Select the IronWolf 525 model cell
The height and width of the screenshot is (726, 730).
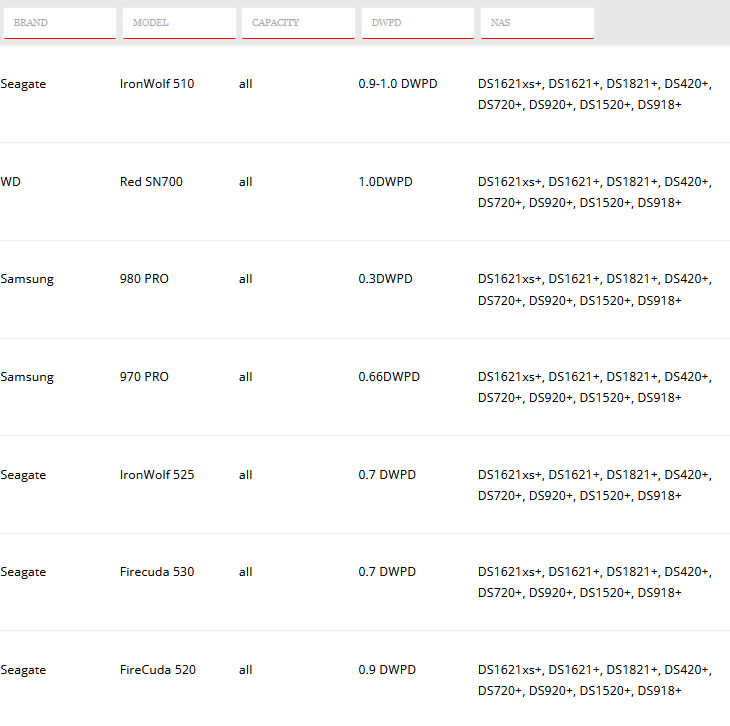click(x=157, y=475)
